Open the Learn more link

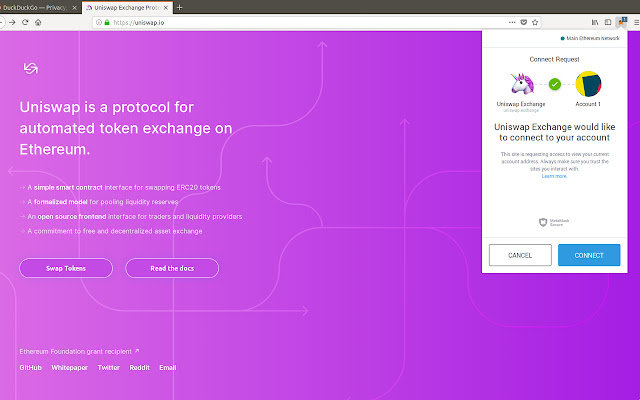(554, 176)
